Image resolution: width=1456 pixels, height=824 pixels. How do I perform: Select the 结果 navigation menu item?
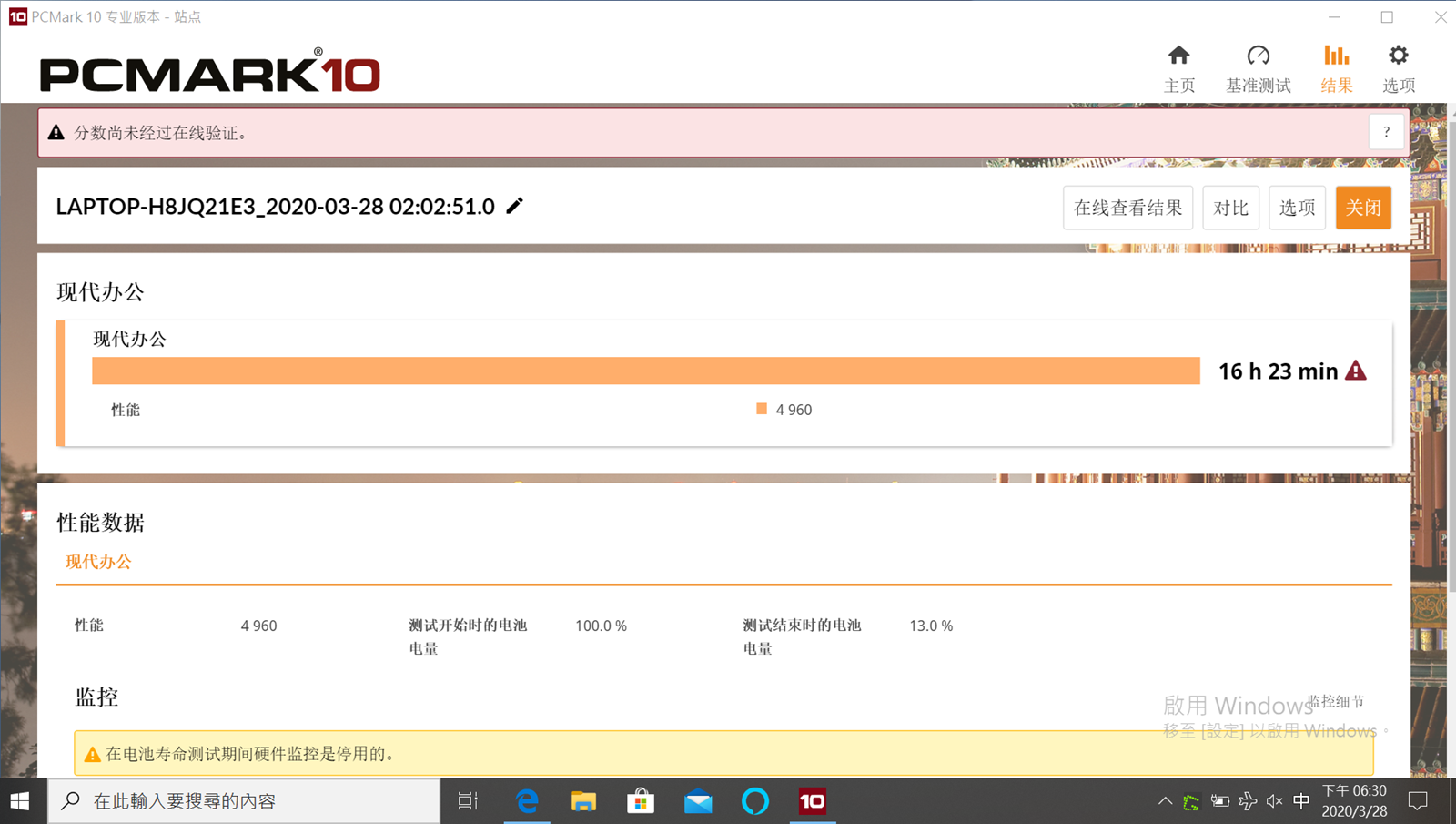tap(1336, 85)
